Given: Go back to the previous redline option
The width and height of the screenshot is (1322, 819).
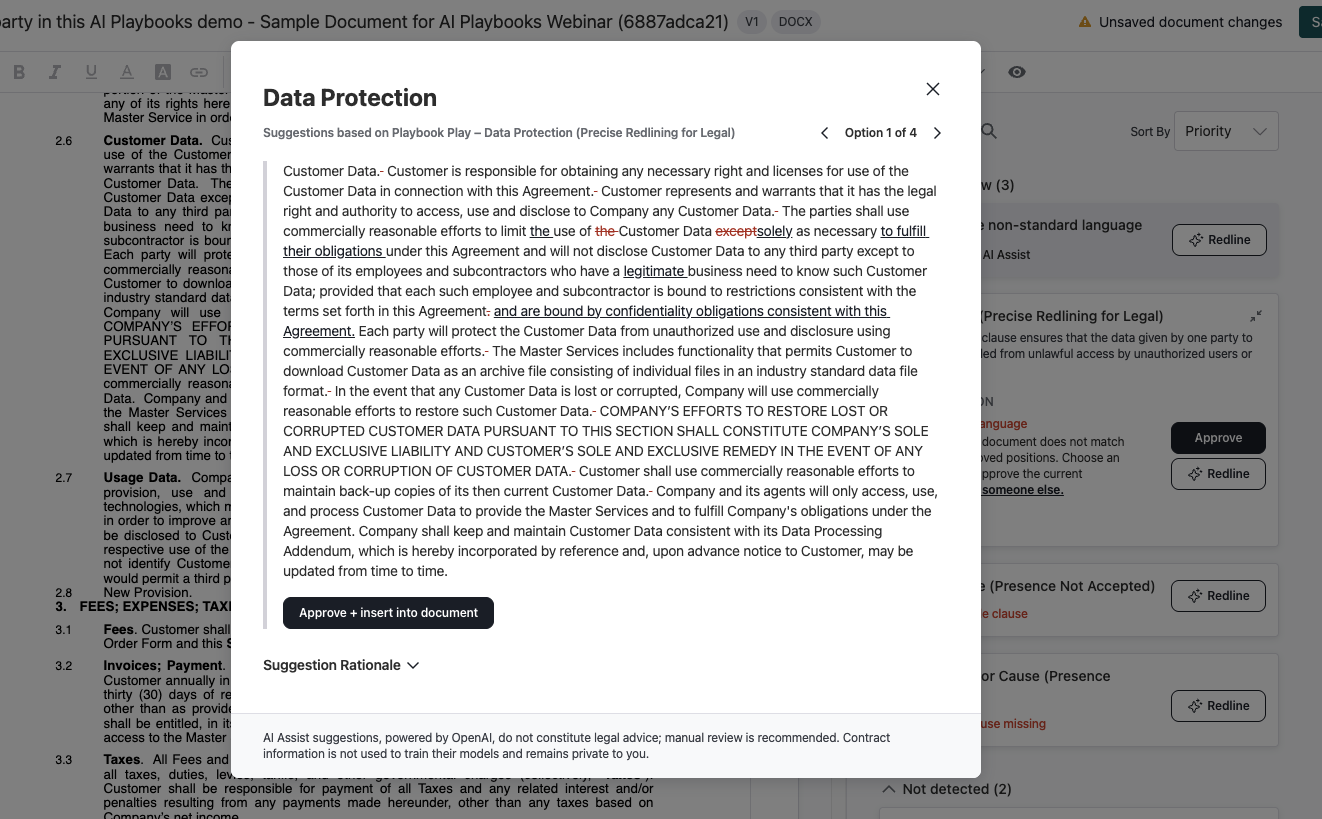Looking at the screenshot, I should pos(824,132).
